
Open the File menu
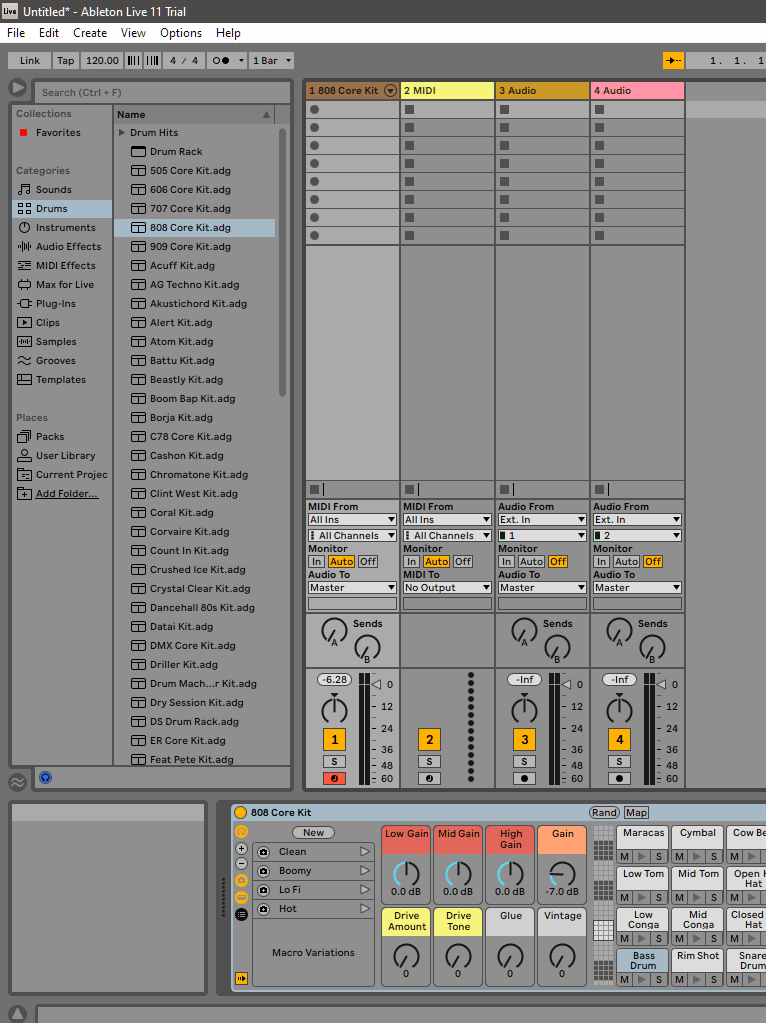pos(16,33)
